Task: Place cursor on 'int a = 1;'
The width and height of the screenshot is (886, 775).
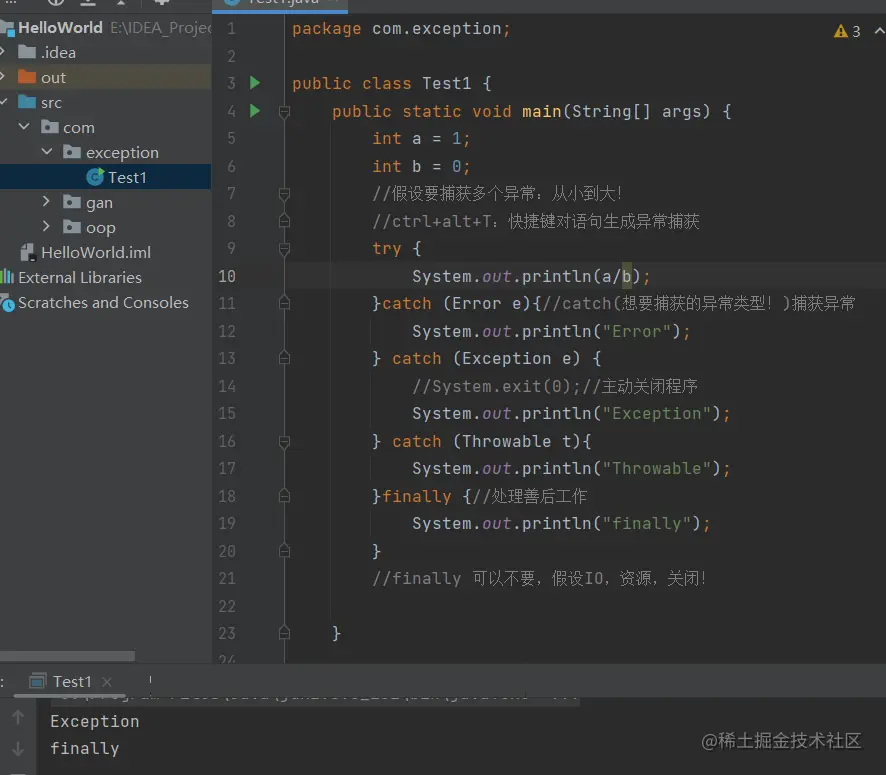Action: (x=421, y=138)
